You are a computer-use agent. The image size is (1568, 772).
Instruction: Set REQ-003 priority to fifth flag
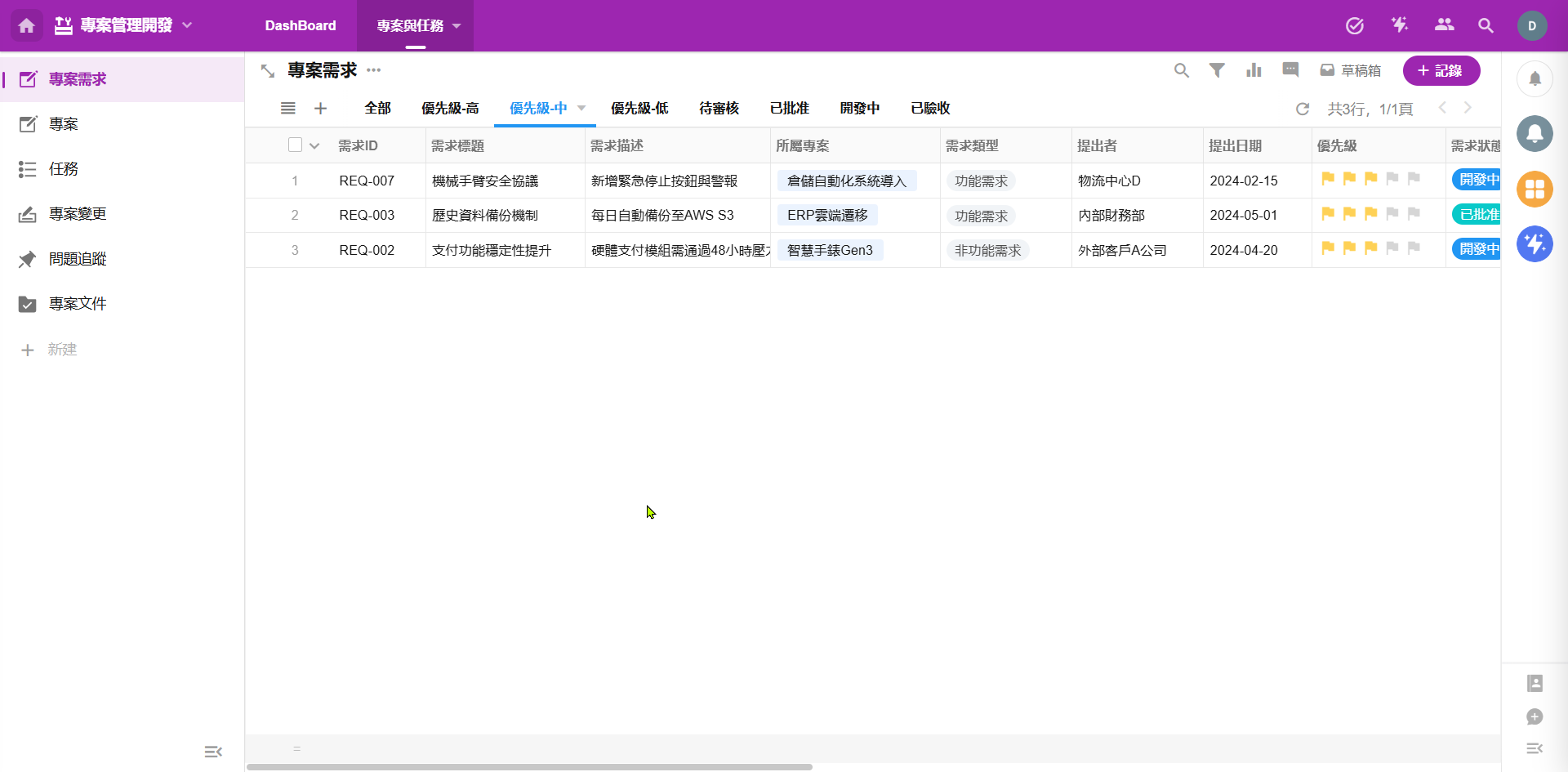[1414, 213]
